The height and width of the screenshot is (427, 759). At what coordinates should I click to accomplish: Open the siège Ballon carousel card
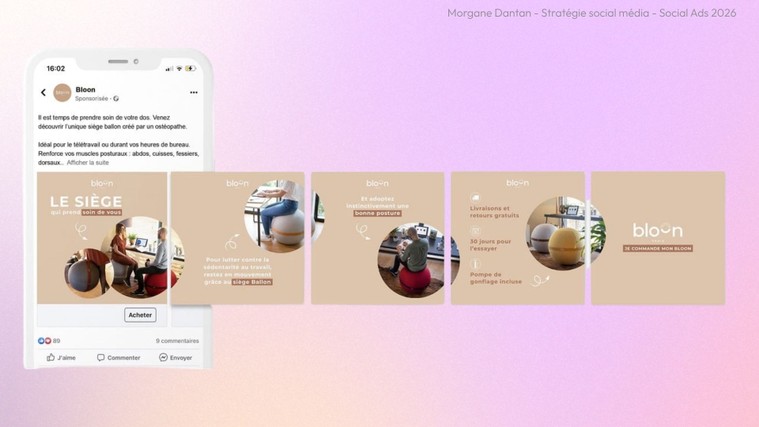(238, 238)
